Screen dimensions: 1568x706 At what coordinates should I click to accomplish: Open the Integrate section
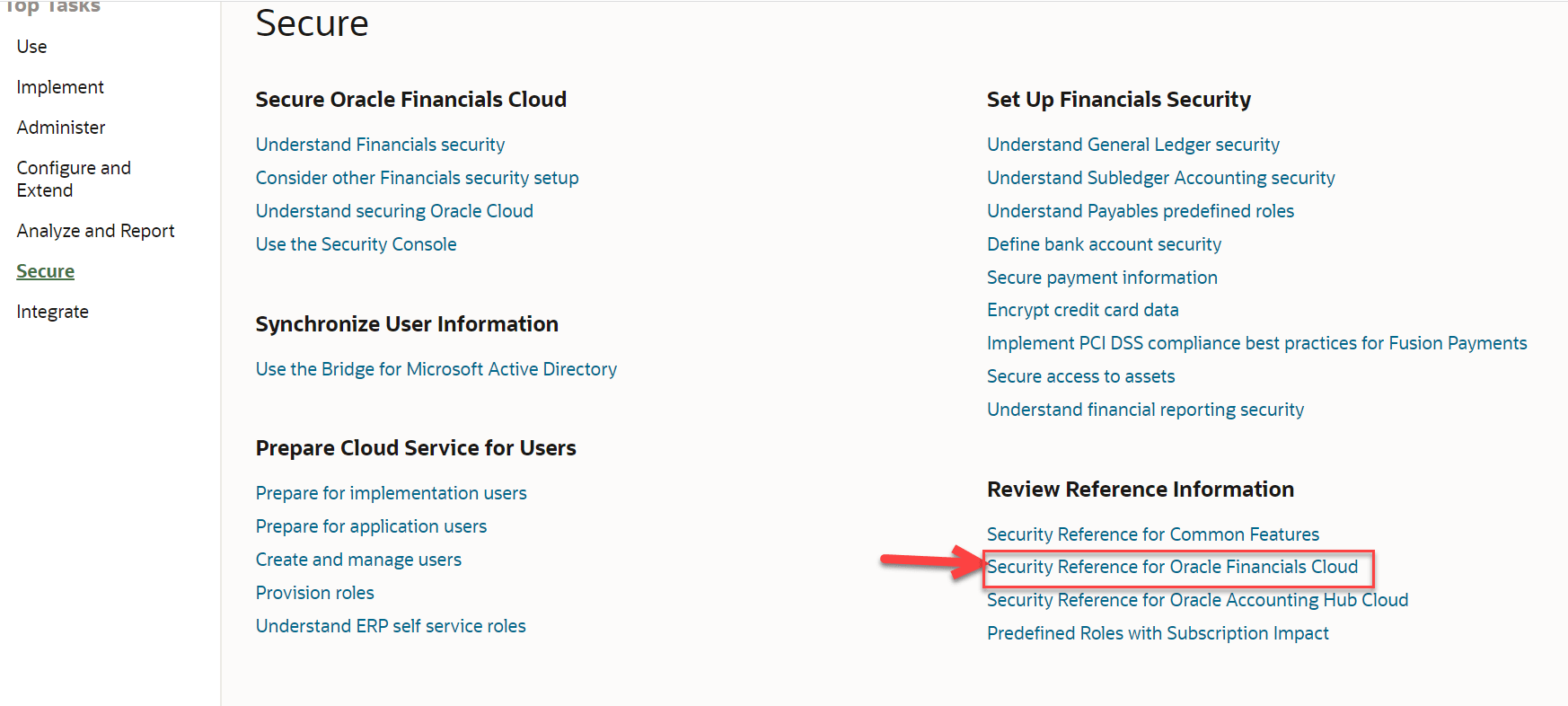(52, 312)
